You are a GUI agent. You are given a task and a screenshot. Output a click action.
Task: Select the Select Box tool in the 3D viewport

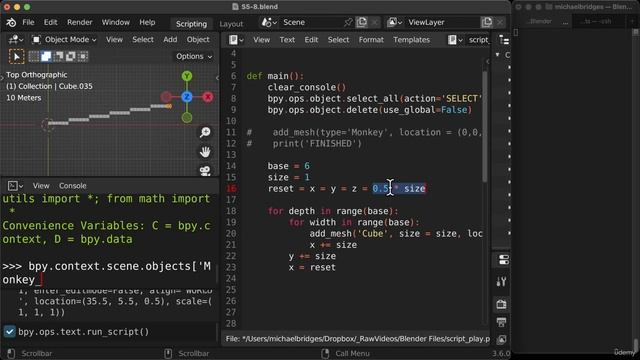(x=16, y=56)
